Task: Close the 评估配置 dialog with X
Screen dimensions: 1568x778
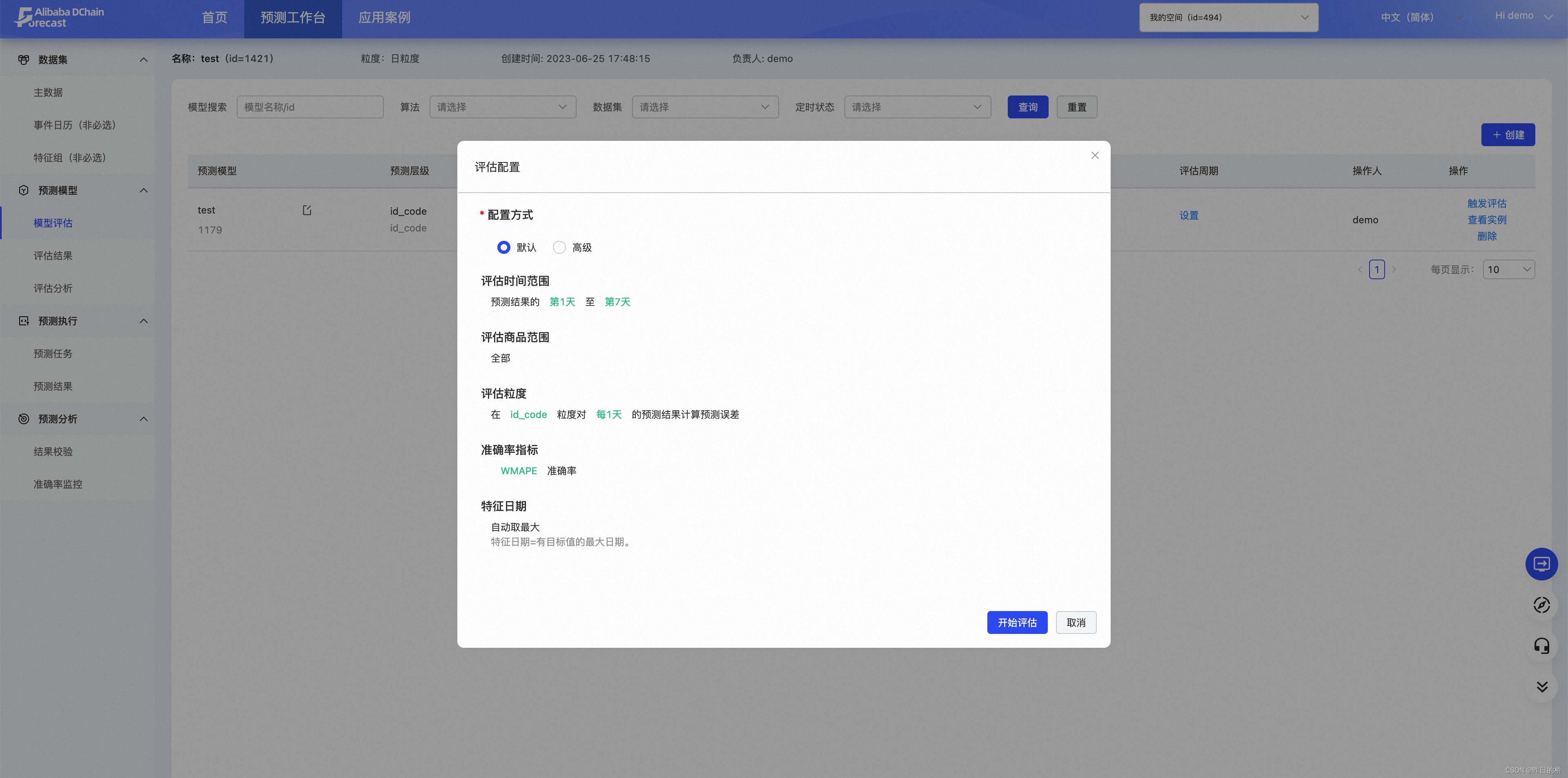Action: [x=1094, y=156]
